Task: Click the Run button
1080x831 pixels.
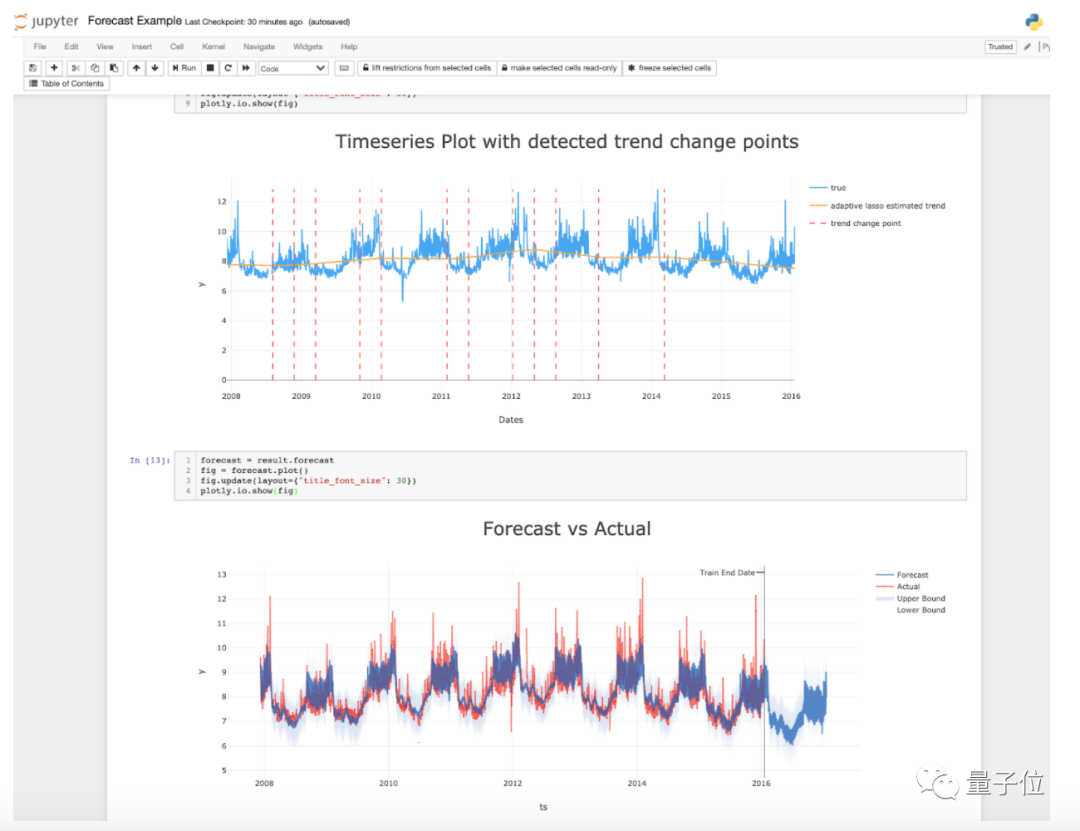Action: click(x=184, y=68)
